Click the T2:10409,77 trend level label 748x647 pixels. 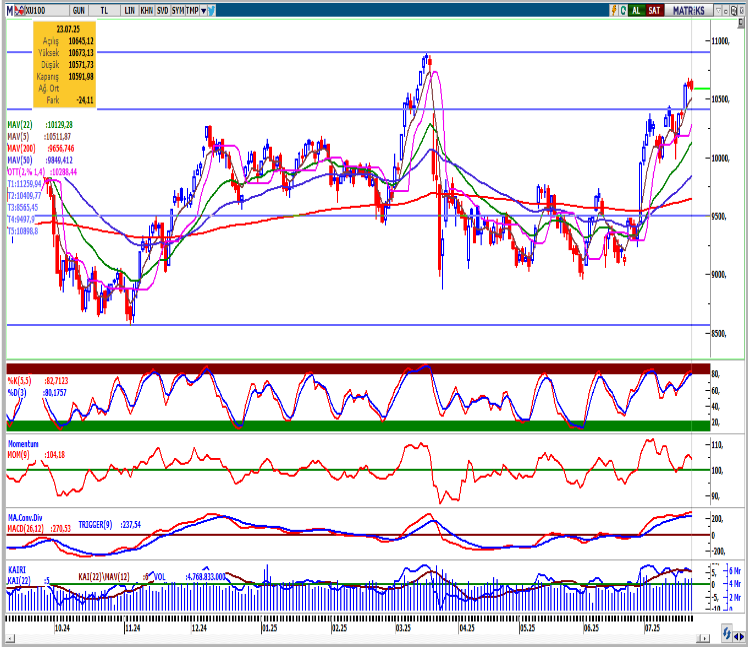pyautogui.click(x=25, y=196)
